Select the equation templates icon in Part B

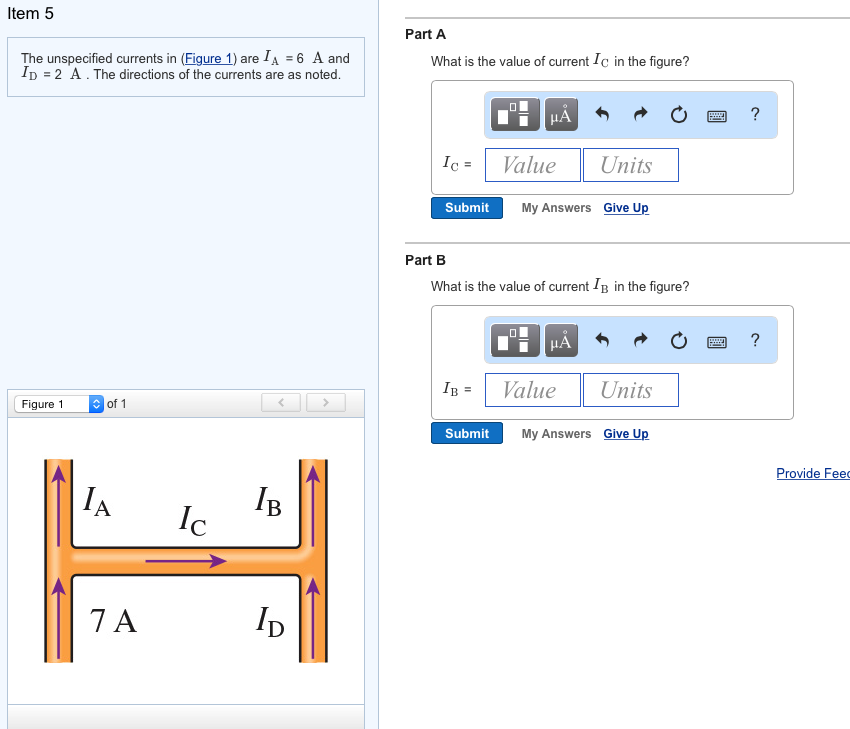tap(513, 340)
